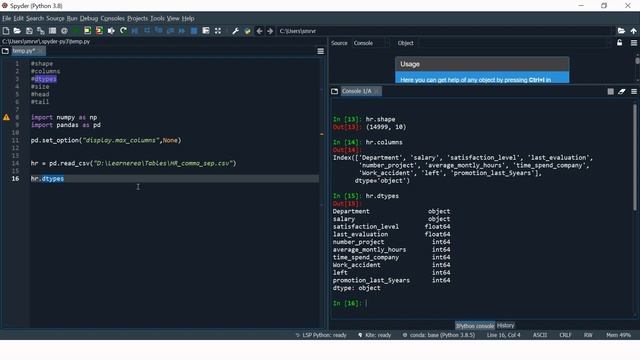The width and height of the screenshot is (640, 360).
Task: Click the ASCII encoding status entry
Action: click(x=540, y=335)
